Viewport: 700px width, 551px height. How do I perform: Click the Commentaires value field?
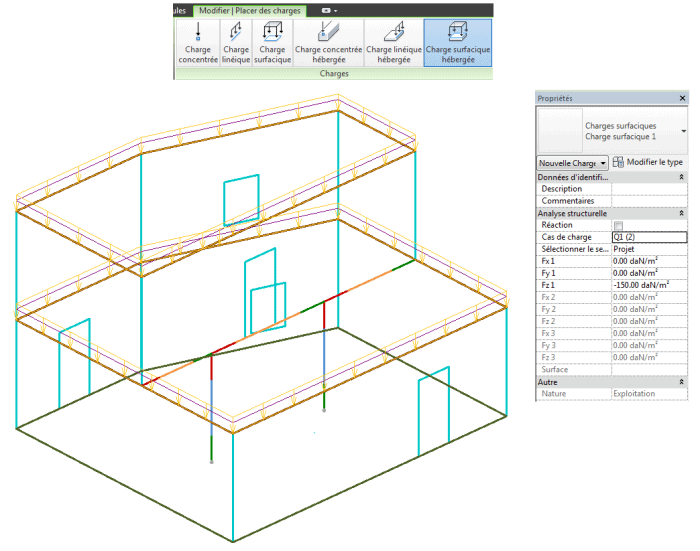pos(648,201)
